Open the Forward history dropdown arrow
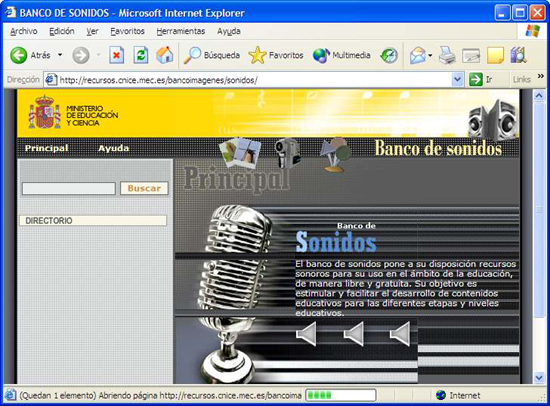 coord(99,55)
